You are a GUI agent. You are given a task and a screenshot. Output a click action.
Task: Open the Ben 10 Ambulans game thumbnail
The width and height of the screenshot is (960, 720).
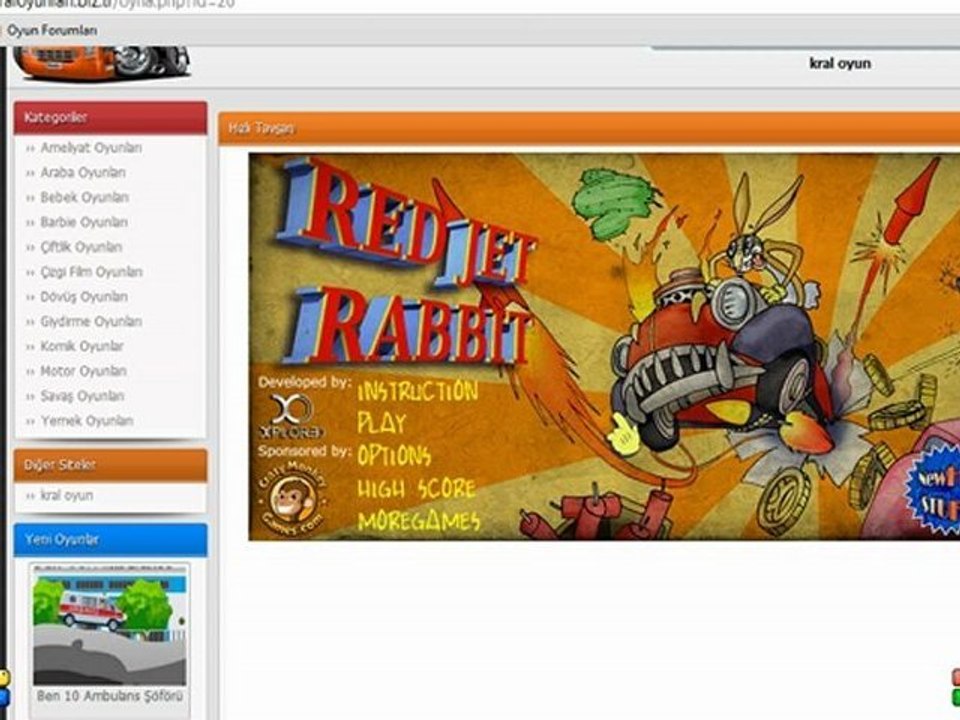click(110, 624)
